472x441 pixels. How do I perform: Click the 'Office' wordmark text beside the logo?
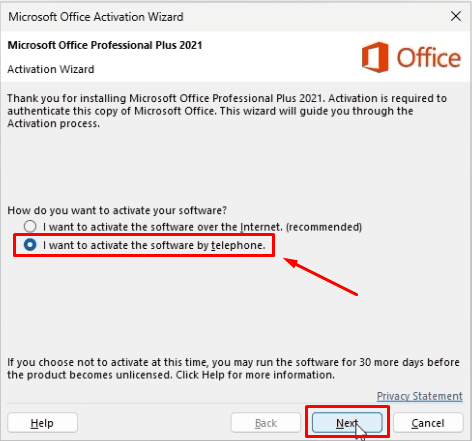429,58
